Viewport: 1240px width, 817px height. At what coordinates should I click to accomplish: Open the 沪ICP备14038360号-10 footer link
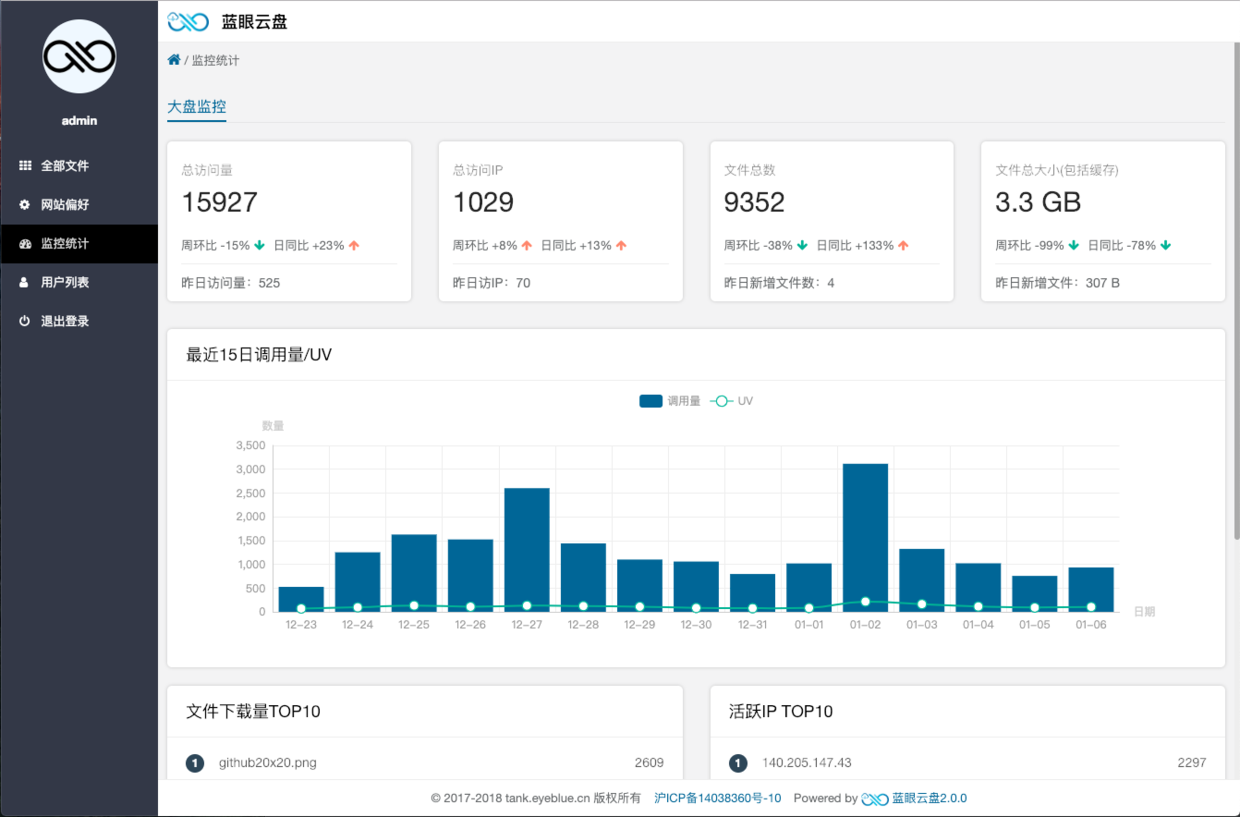click(718, 798)
